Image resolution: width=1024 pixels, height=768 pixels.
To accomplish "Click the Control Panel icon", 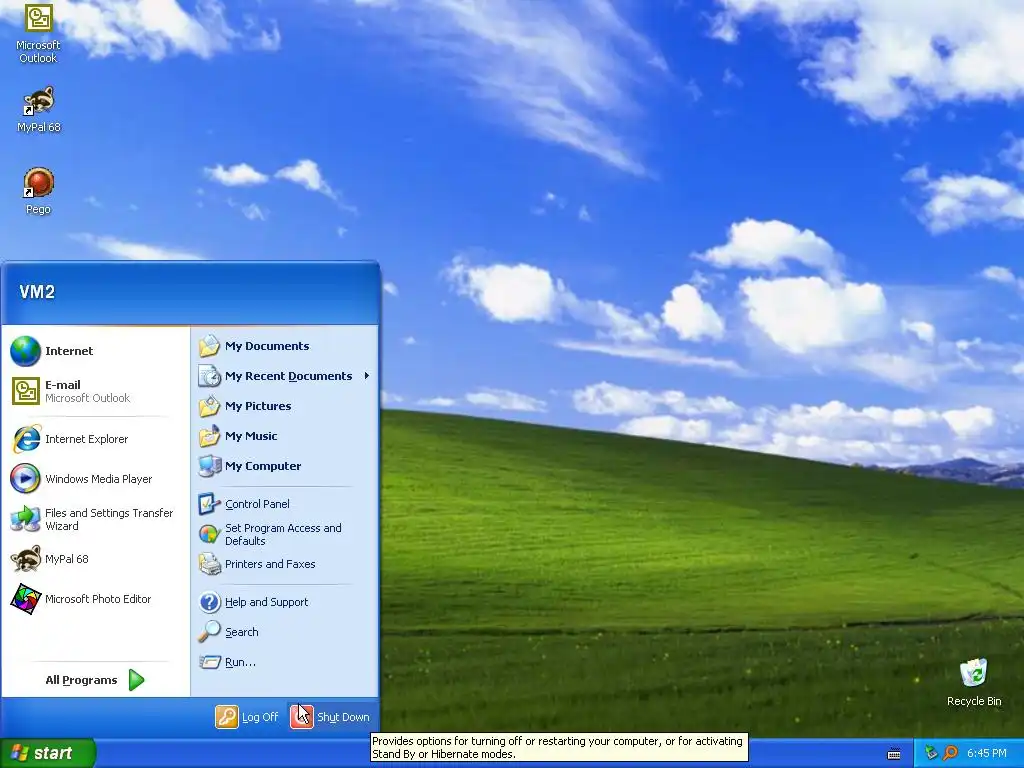I will coord(210,504).
